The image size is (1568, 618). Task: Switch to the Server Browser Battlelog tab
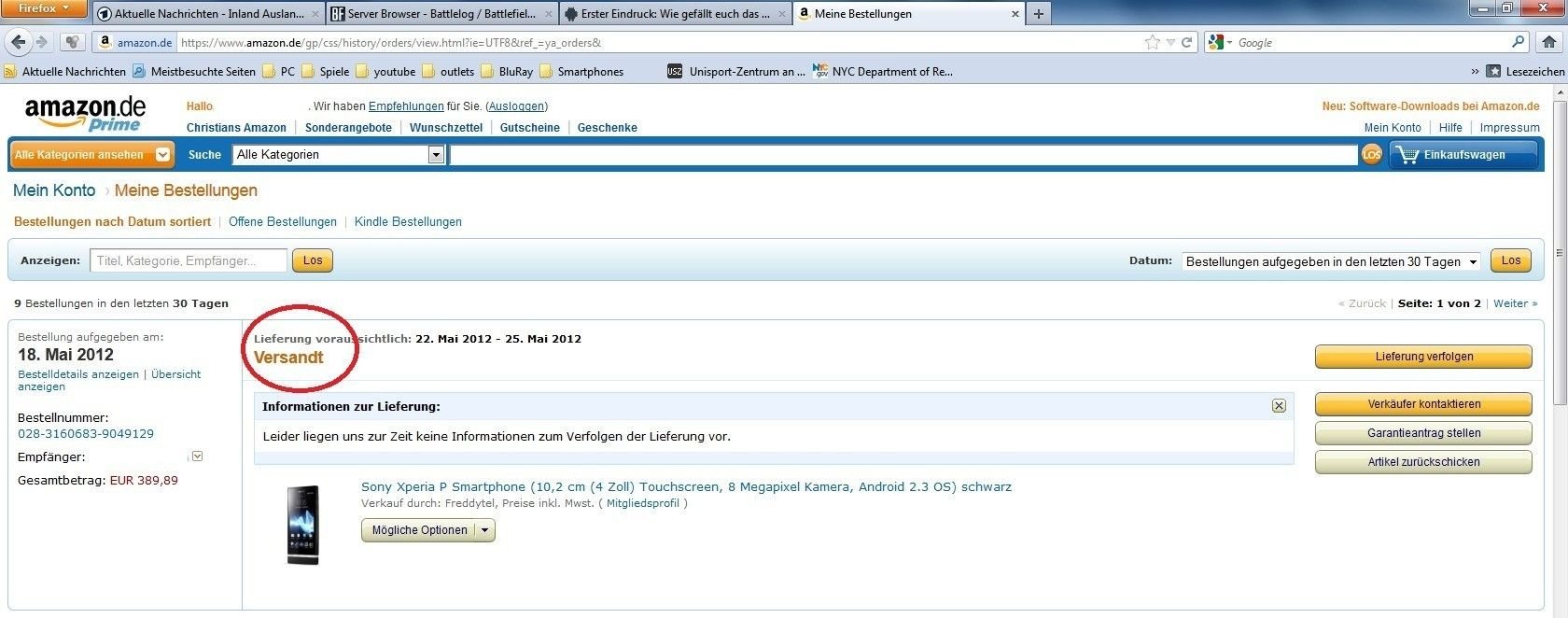[x=442, y=14]
